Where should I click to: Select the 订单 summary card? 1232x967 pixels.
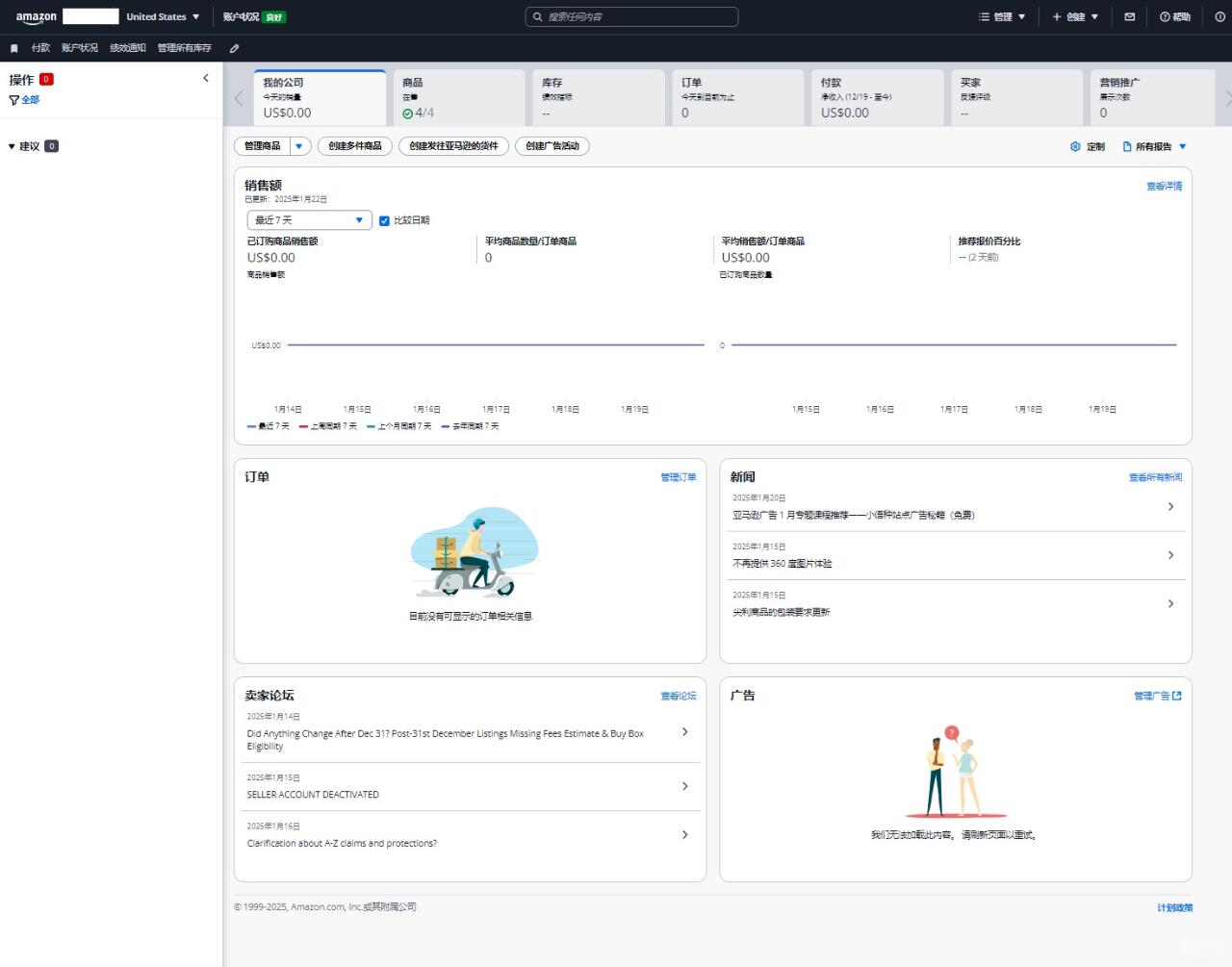tap(737, 97)
